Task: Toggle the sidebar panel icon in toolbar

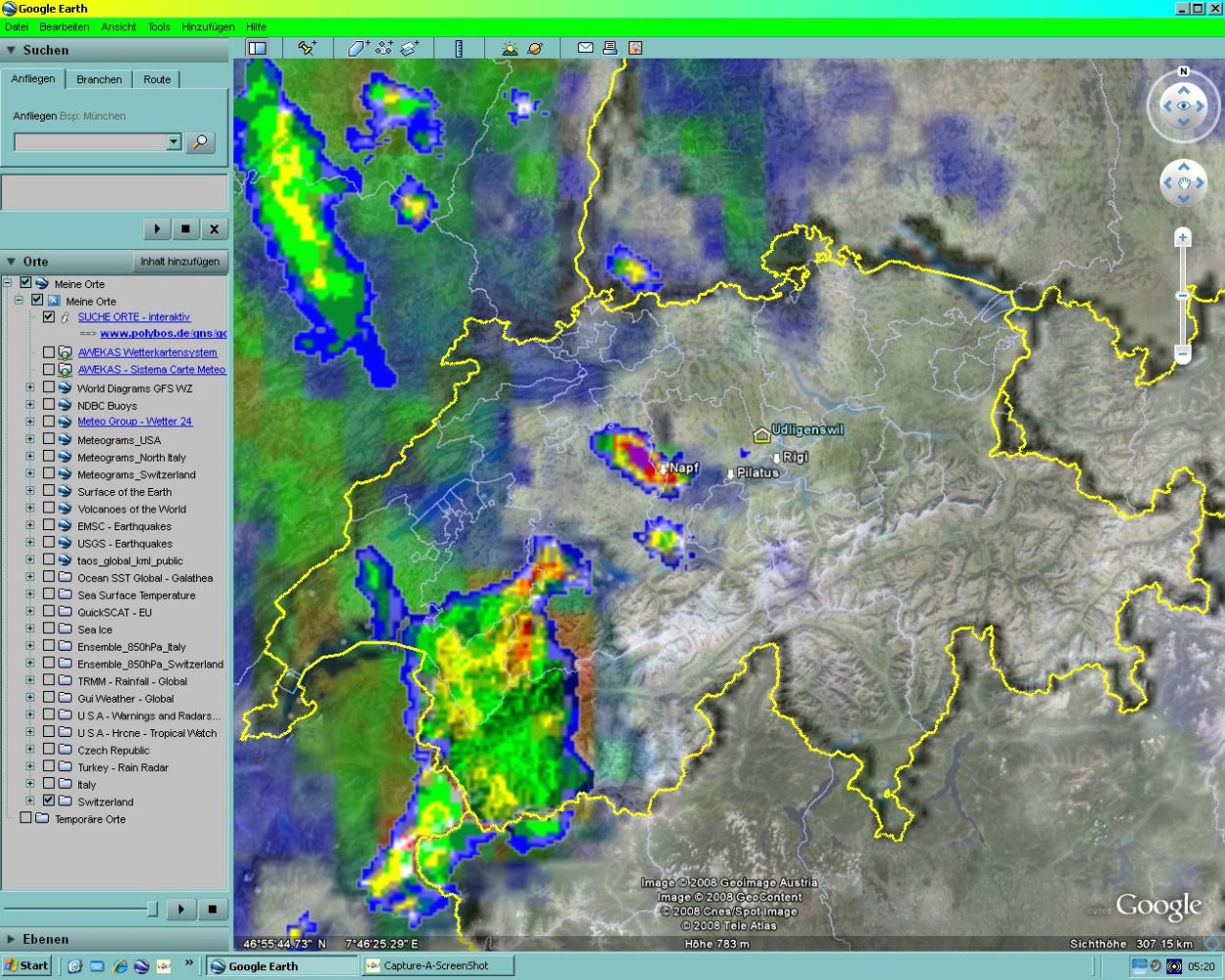Action: (257, 47)
